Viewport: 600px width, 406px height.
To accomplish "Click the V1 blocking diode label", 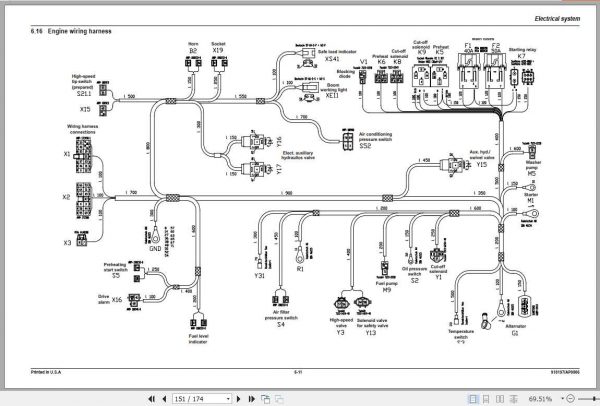I will click(364, 62).
